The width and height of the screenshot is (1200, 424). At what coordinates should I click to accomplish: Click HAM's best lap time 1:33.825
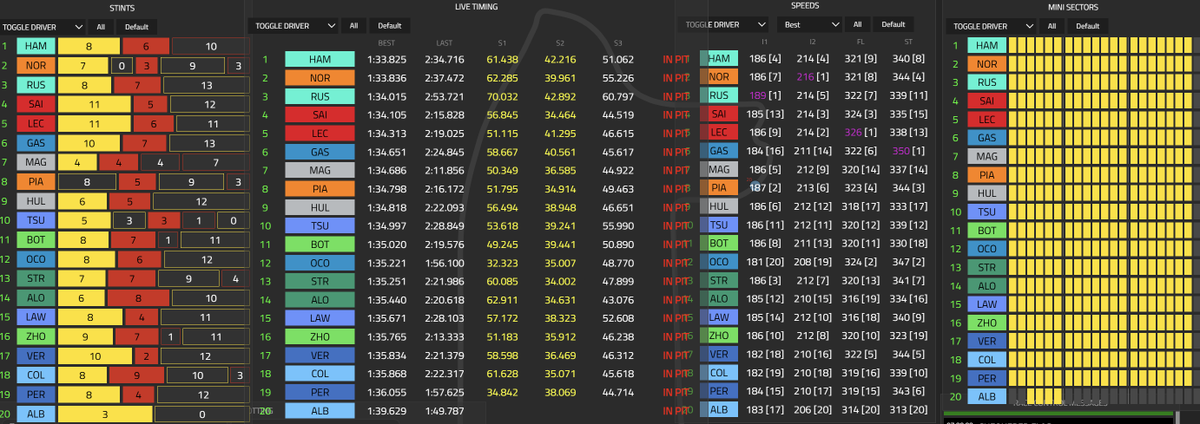coord(386,60)
